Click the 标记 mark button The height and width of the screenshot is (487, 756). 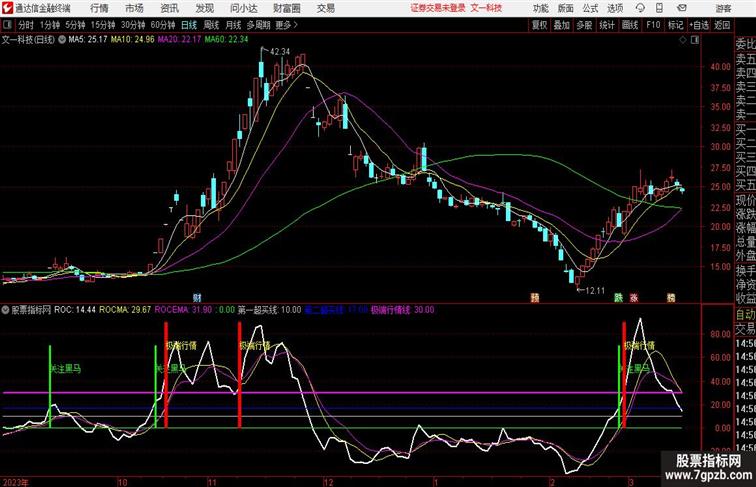coord(675,25)
